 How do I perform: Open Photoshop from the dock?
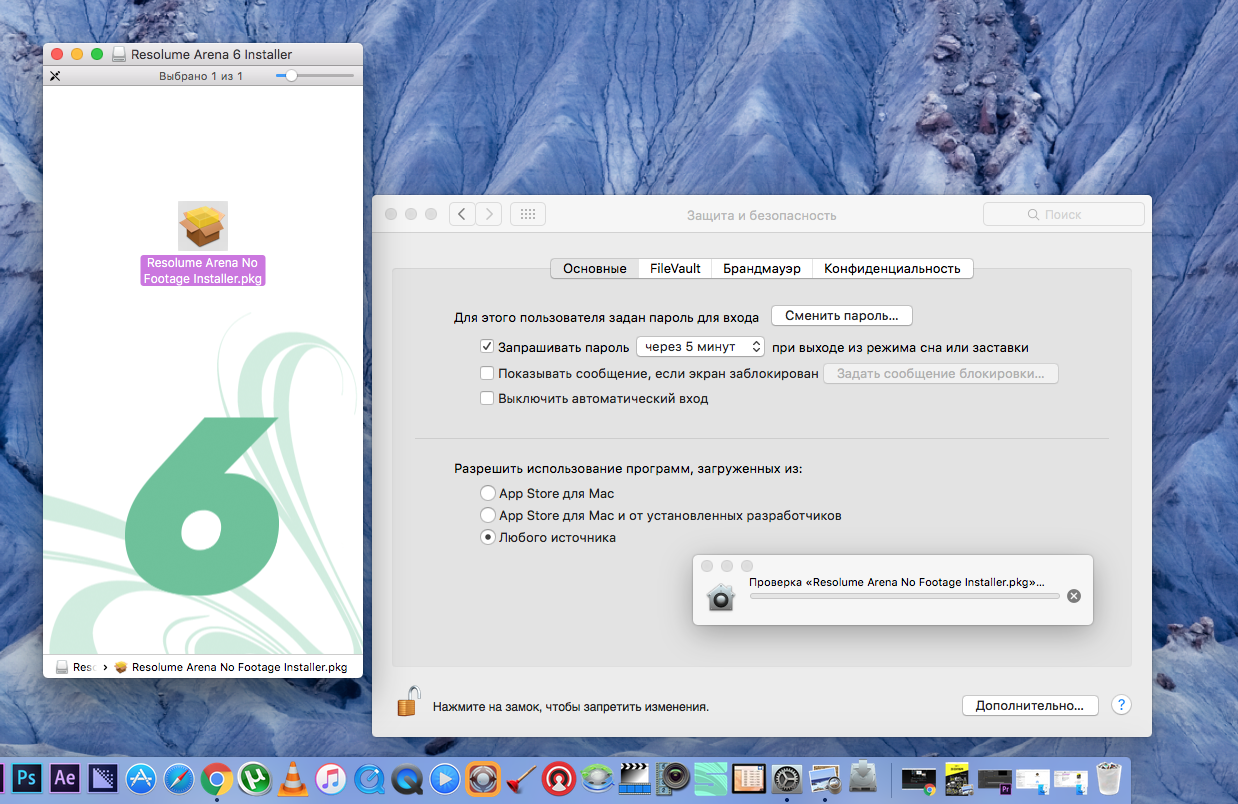click(28, 777)
